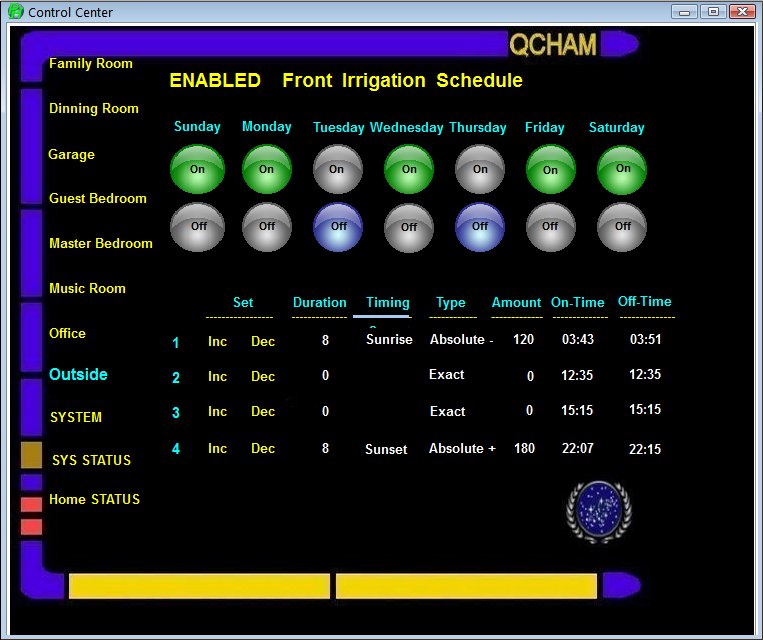
Task: Click the Sunset timing in row 4
Action: pos(386,449)
